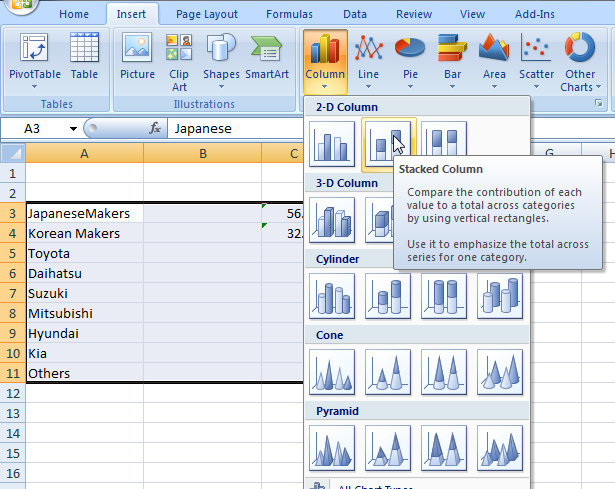Select row 12 header
This screenshot has width=615, height=489.
coord(13,393)
